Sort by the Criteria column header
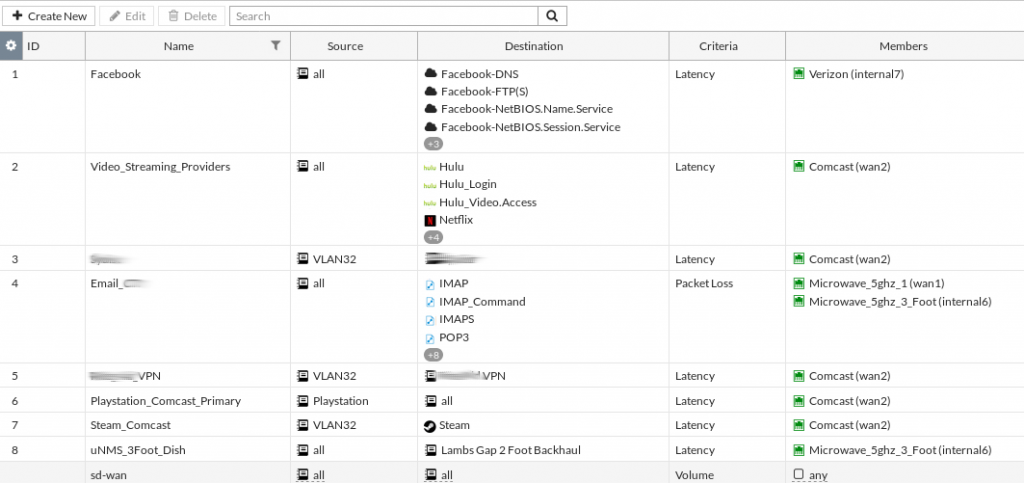The height and width of the screenshot is (483, 1024). click(x=718, y=46)
